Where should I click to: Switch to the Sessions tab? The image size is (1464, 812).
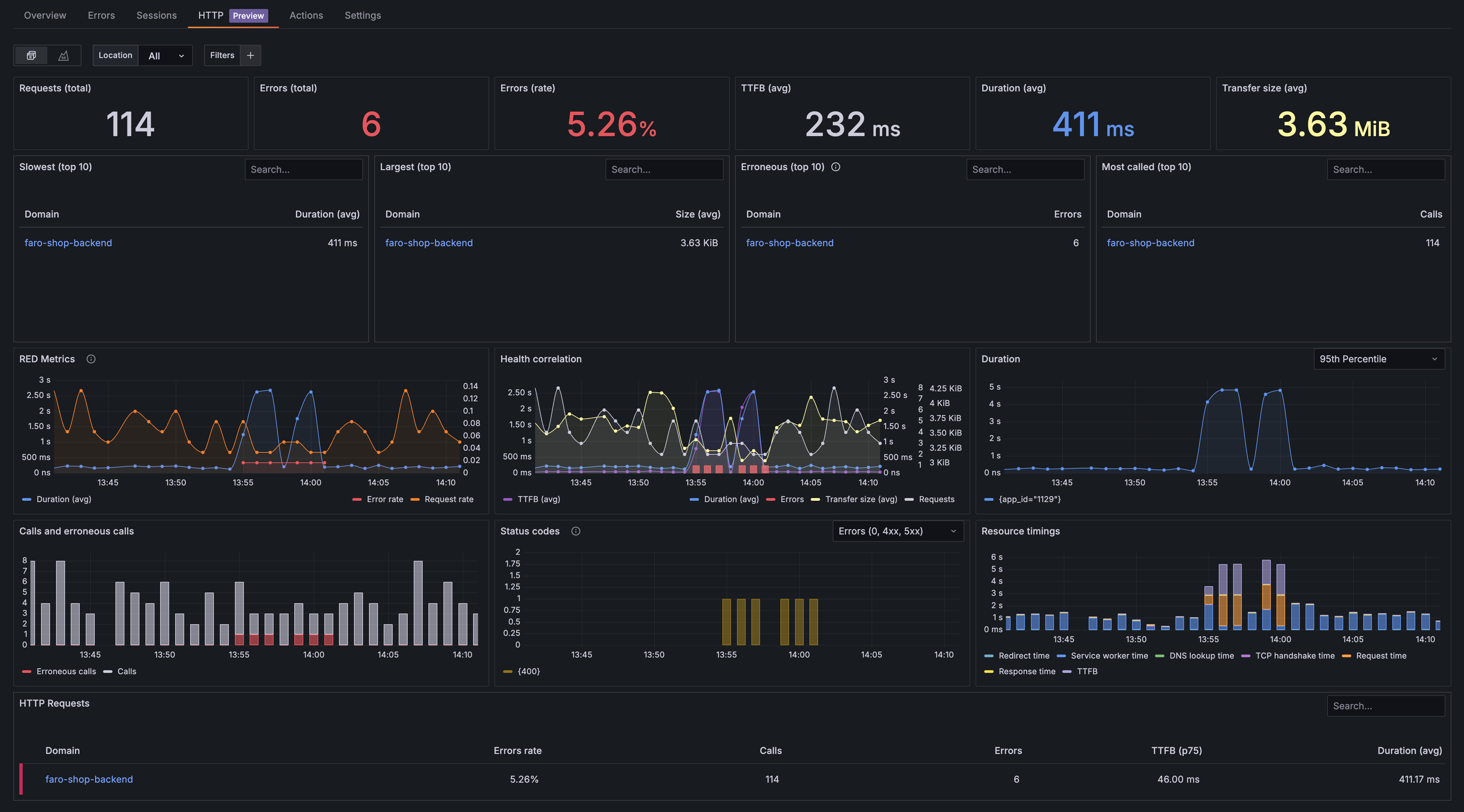156,15
